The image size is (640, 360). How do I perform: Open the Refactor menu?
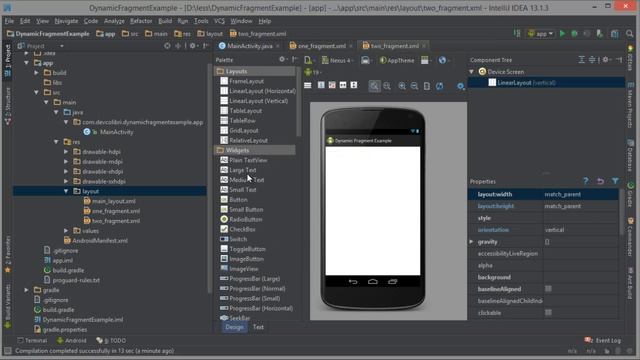[x=141, y=21]
